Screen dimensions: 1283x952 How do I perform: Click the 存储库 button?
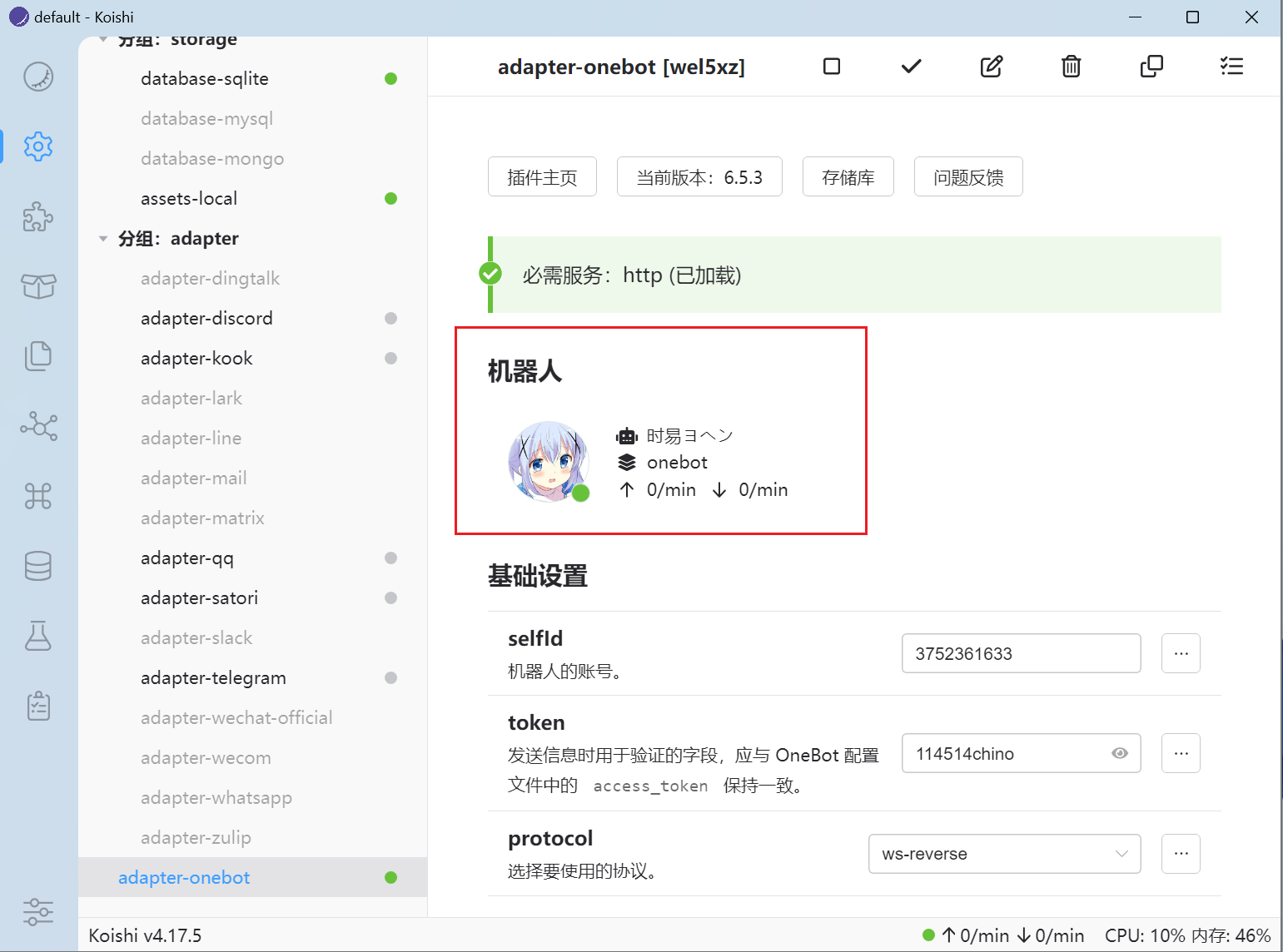[x=848, y=176]
